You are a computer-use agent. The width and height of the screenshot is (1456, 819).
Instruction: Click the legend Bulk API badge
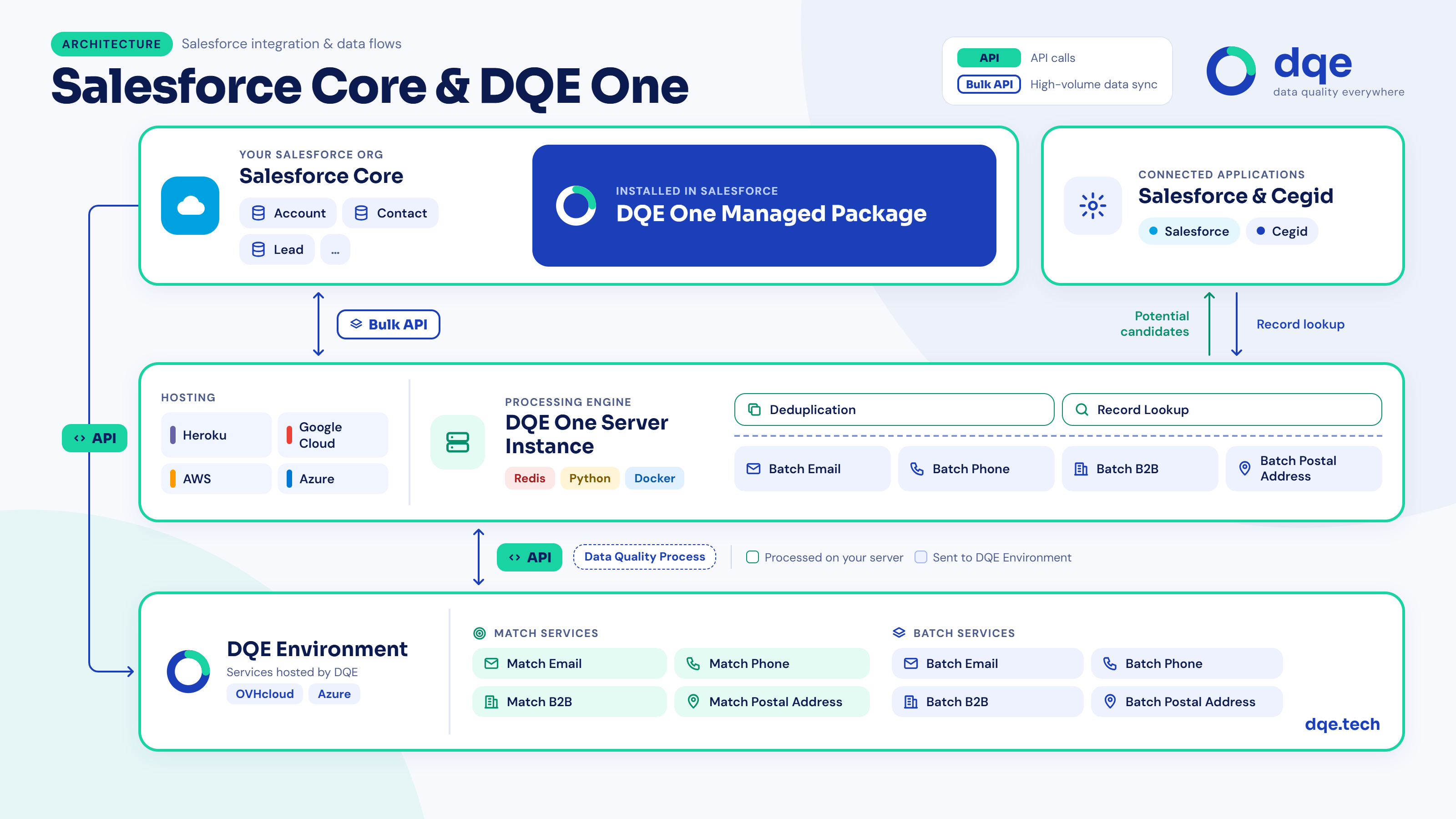tap(989, 84)
